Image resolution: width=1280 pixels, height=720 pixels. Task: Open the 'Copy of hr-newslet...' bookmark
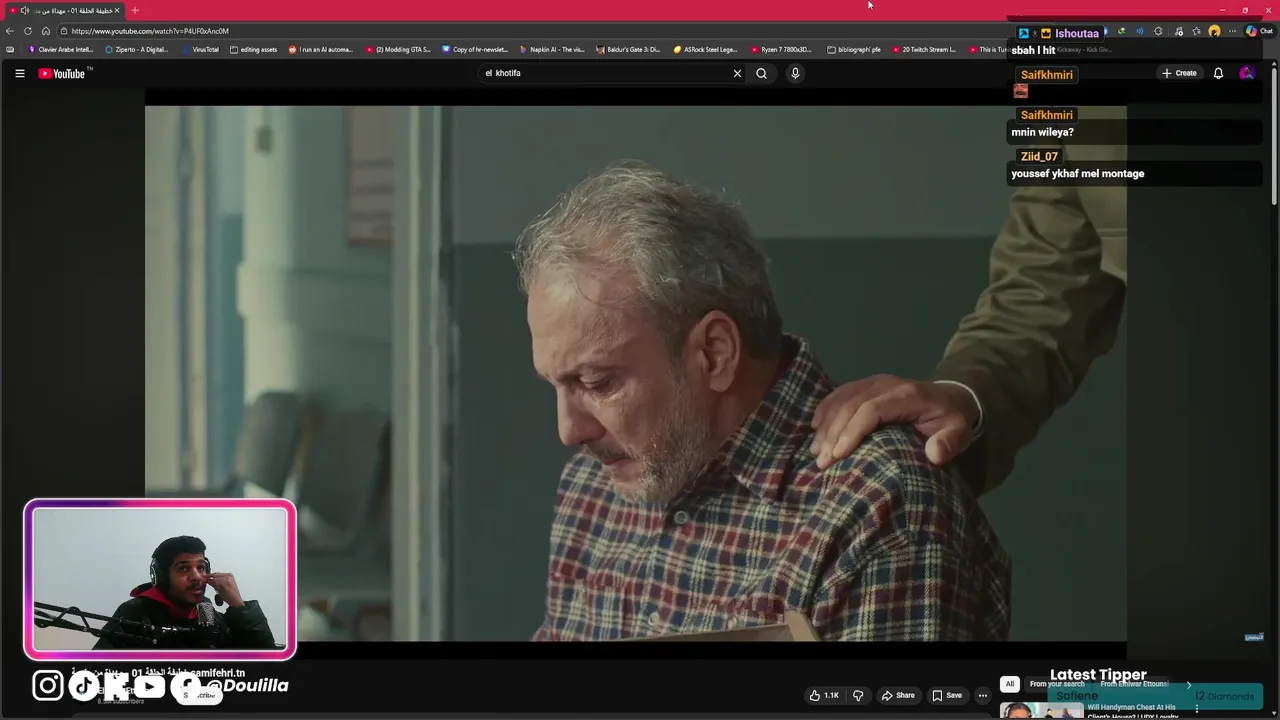pyautogui.click(x=475, y=49)
